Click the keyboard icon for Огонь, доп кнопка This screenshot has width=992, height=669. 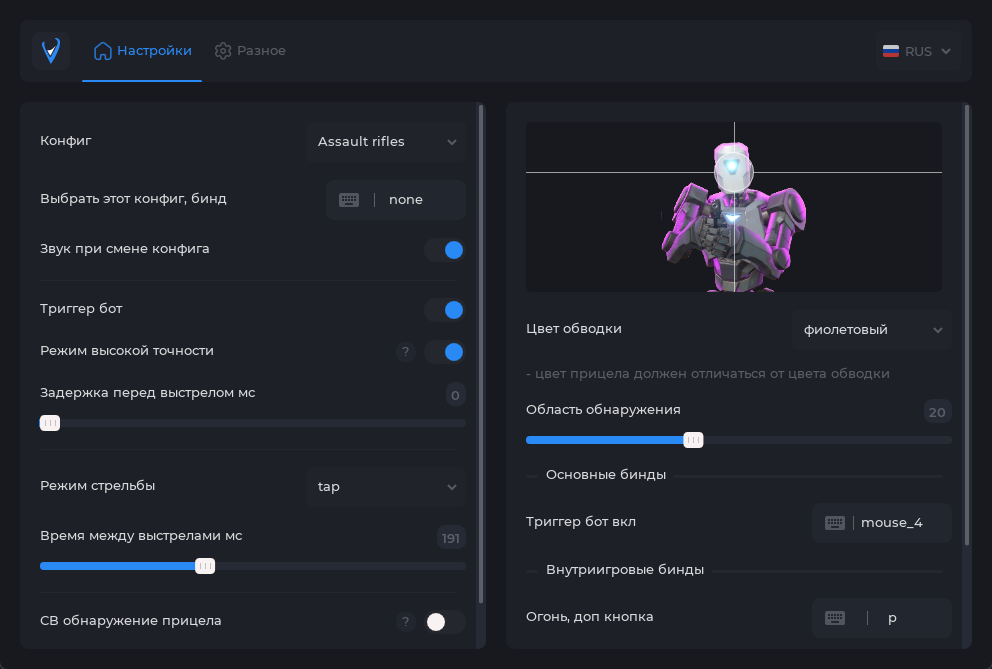(x=835, y=618)
